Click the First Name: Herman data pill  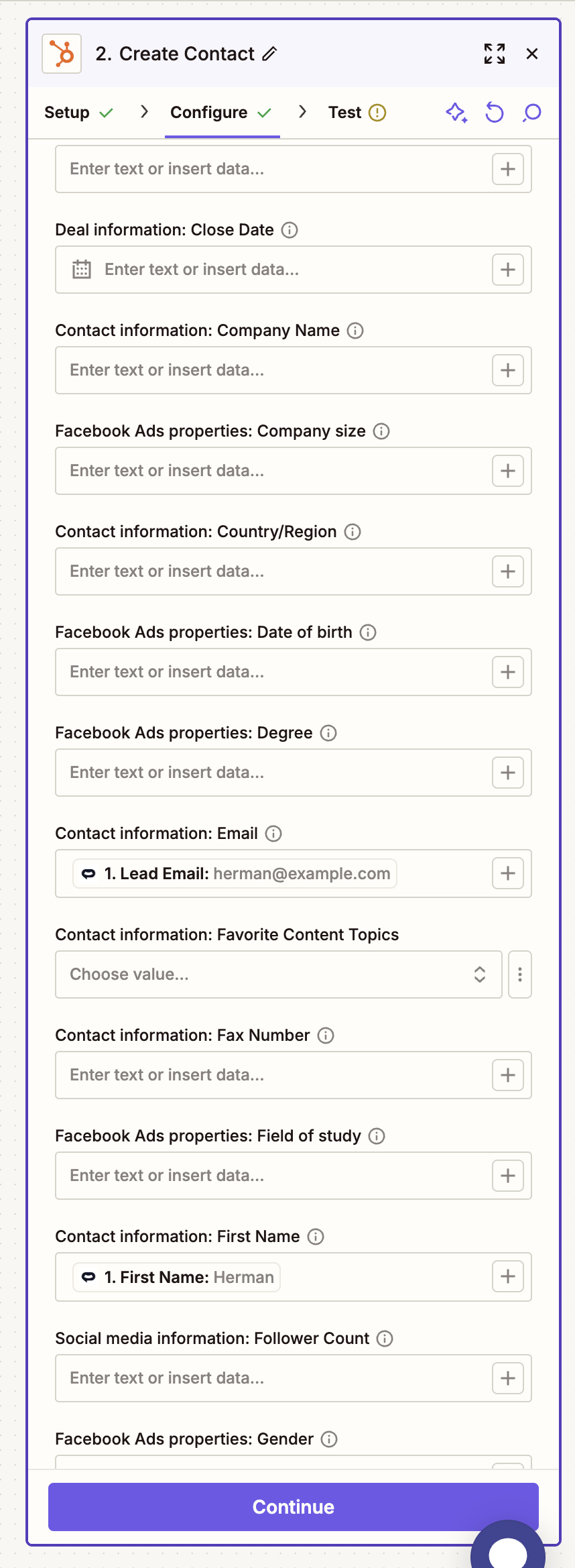(177, 1277)
